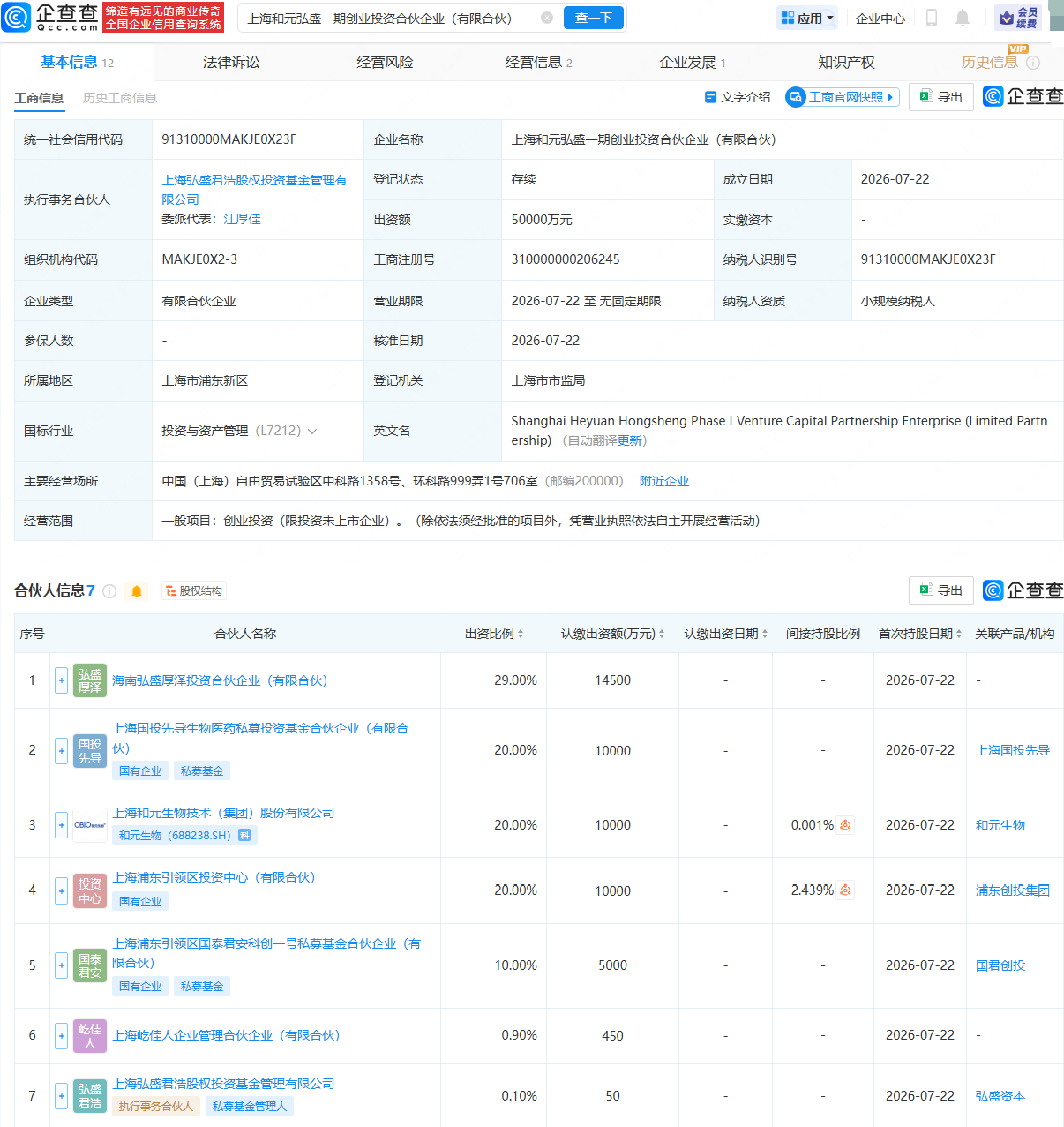Select the 工商信息 sub-tab

pos(39,98)
